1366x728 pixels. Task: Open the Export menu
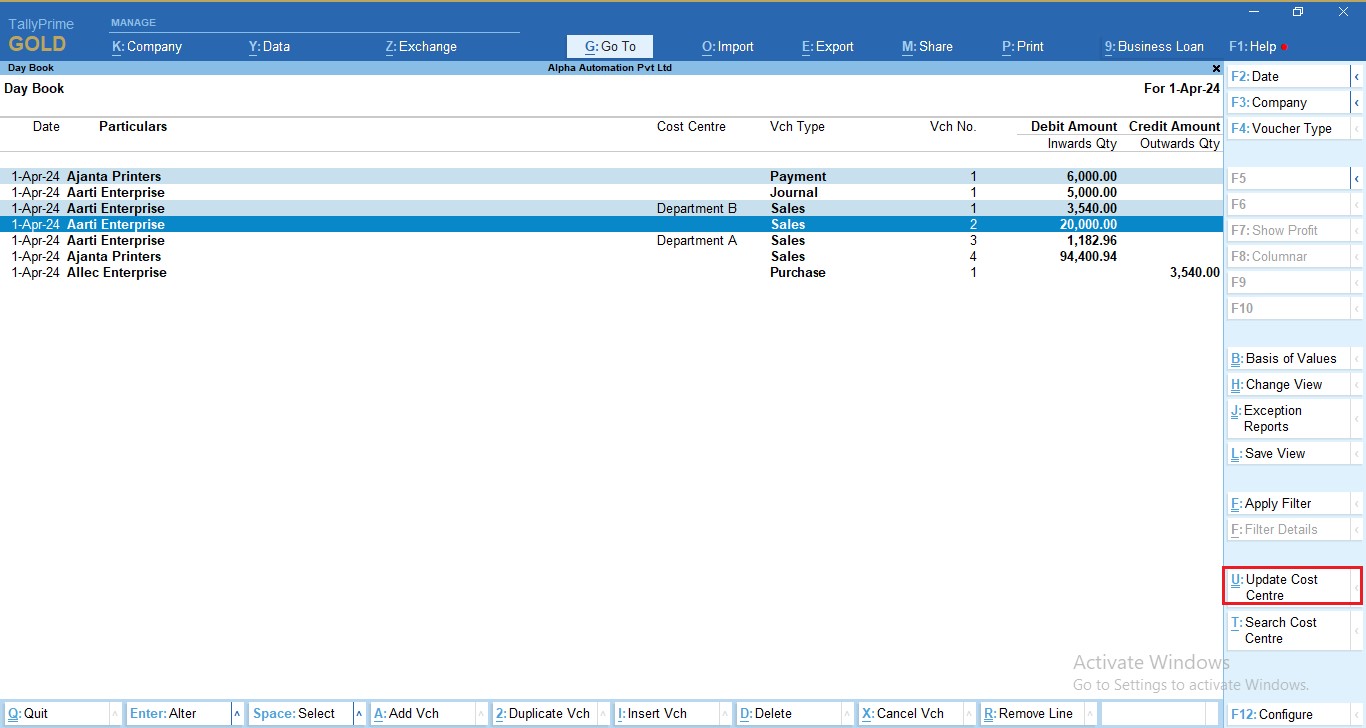(828, 46)
